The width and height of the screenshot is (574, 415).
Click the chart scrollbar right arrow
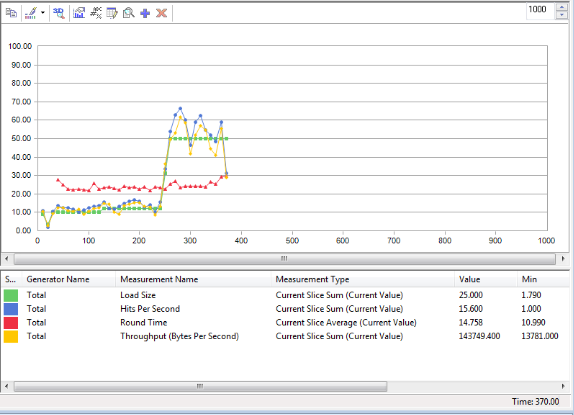point(563,259)
